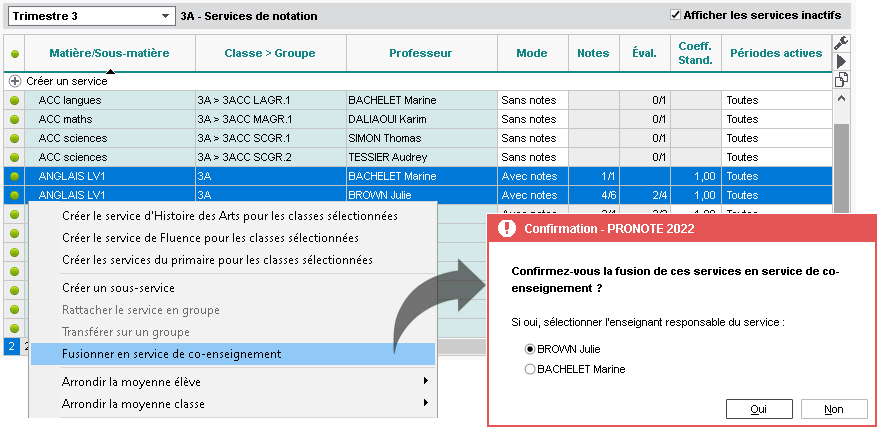This screenshot has width=878, height=428.
Task: Toggle green dot of ACC sciences SCGR.2 row
Action: tap(15, 158)
